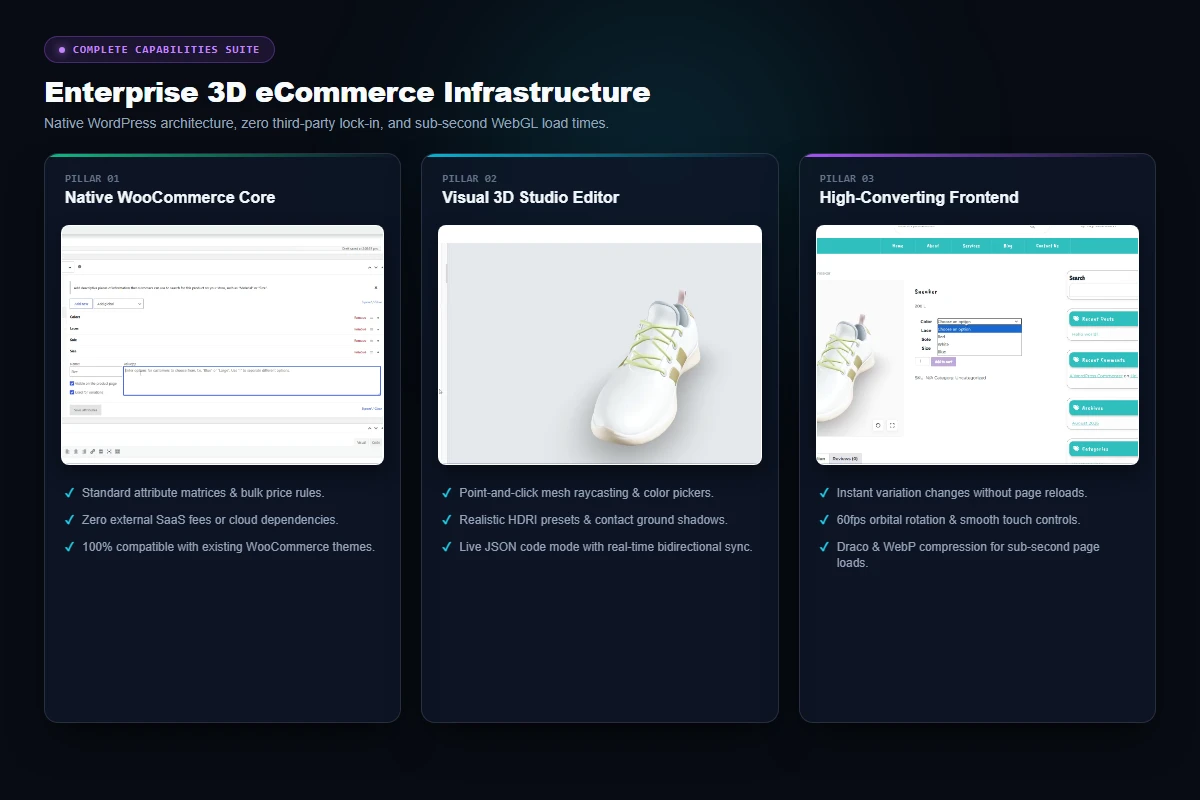Click the 'Save attributes' button
Image resolution: width=1200 pixels, height=800 pixels.
pos(85,410)
